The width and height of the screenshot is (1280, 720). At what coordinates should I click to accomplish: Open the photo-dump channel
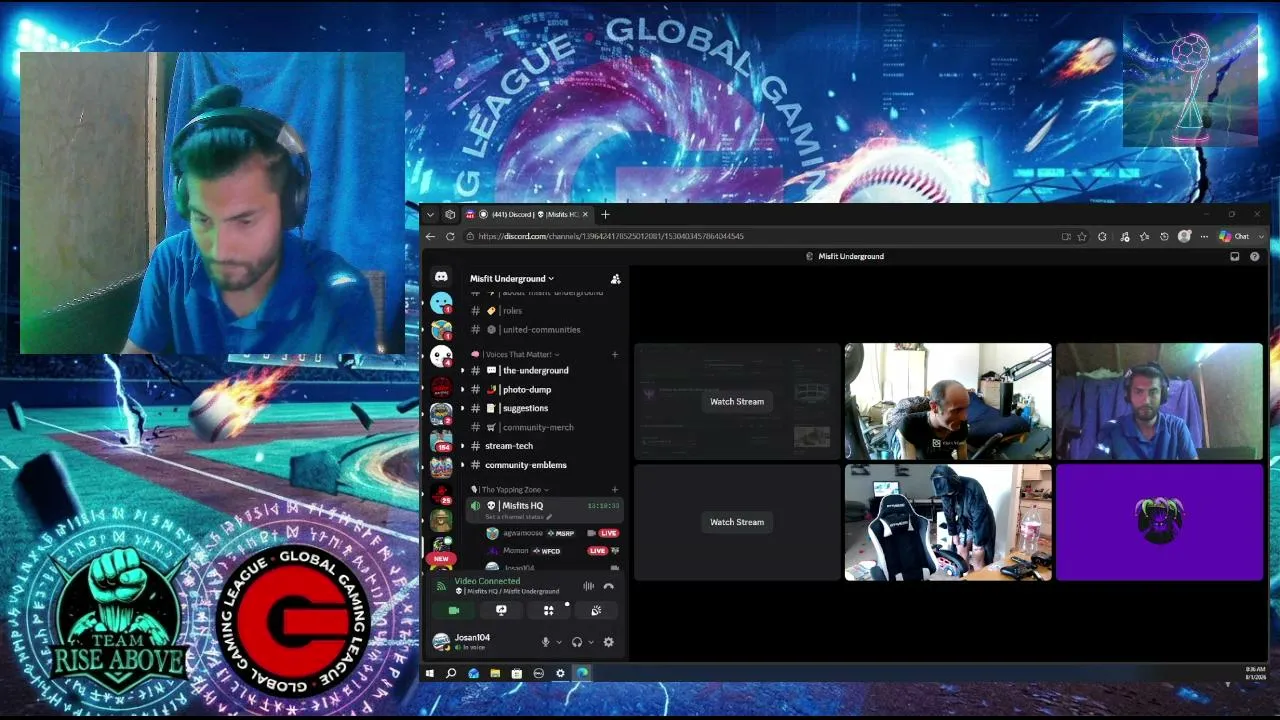(545, 390)
